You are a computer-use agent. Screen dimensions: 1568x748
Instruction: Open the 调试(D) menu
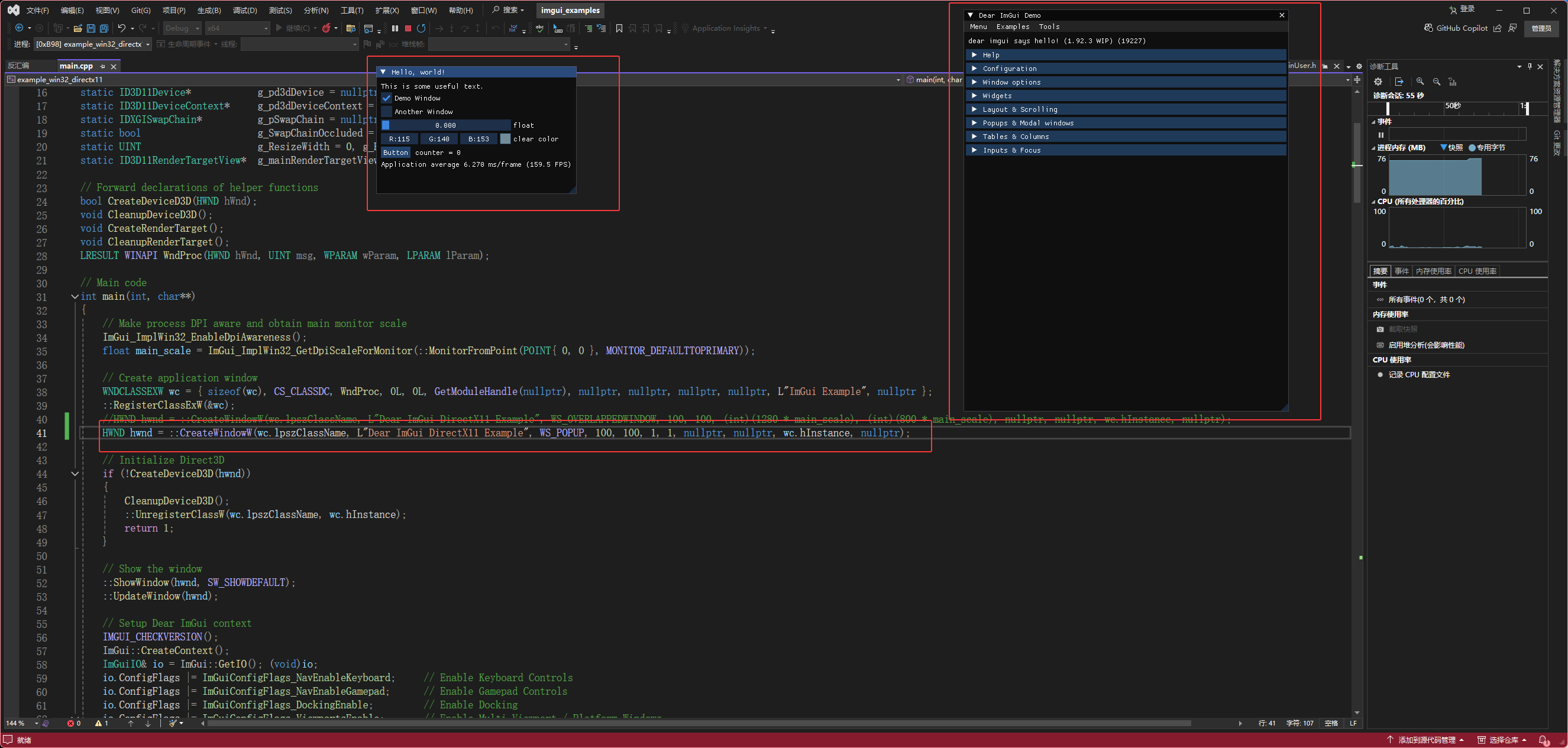[245, 10]
